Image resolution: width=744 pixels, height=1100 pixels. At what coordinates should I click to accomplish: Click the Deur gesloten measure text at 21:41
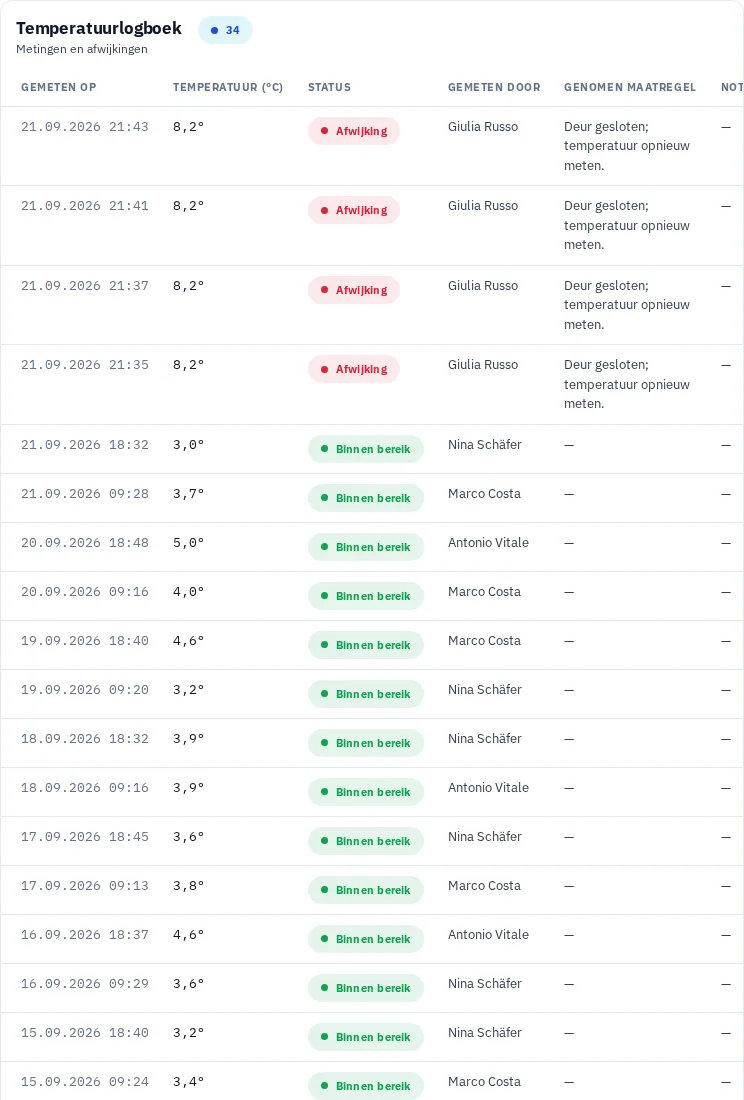627,226
